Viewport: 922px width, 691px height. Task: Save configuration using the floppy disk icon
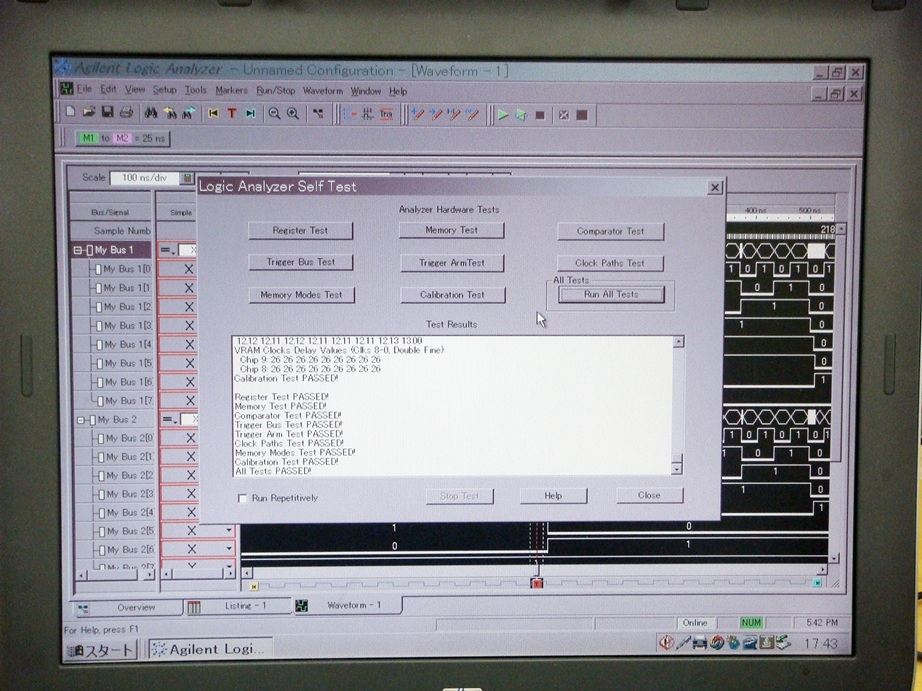pyautogui.click(x=107, y=112)
